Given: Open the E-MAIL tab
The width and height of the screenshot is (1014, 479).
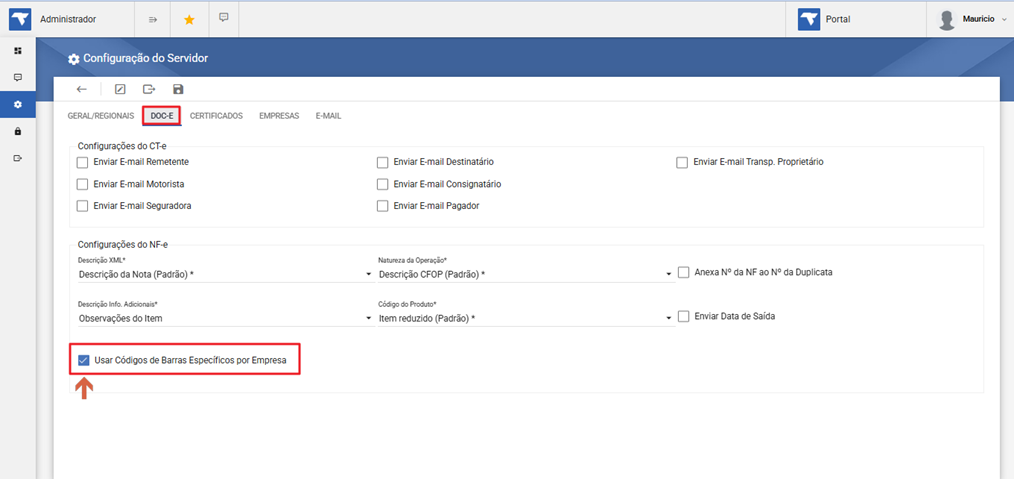Looking at the screenshot, I should click(329, 116).
